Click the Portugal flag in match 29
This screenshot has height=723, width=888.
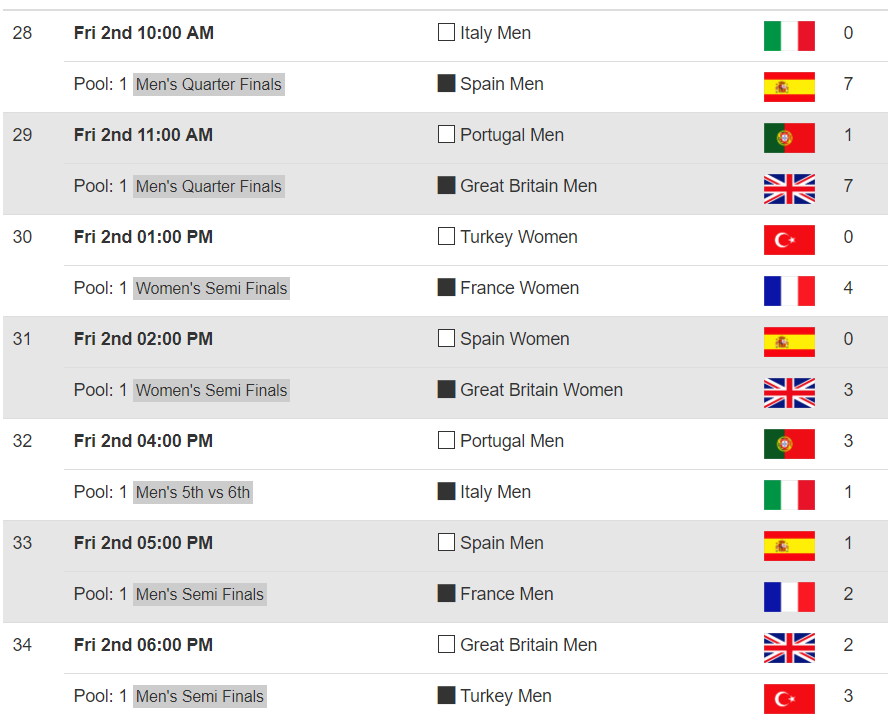pos(789,138)
